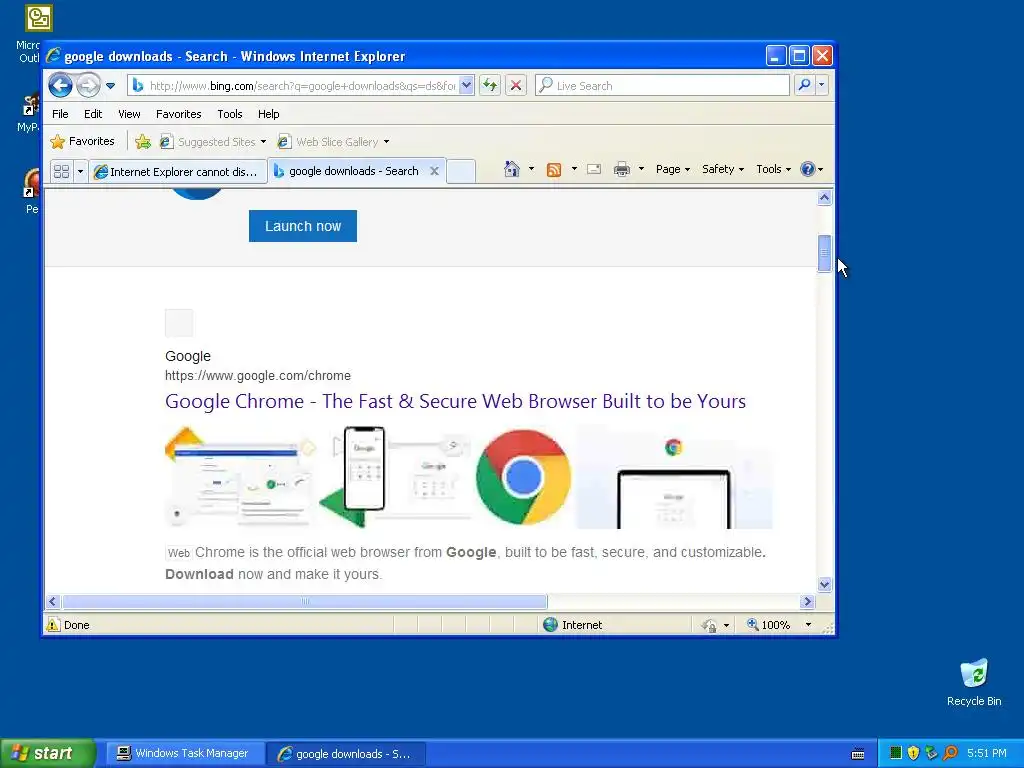The height and width of the screenshot is (768, 1024).
Task: Click the horizontal scrollbar left arrow
Action: coord(54,601)
